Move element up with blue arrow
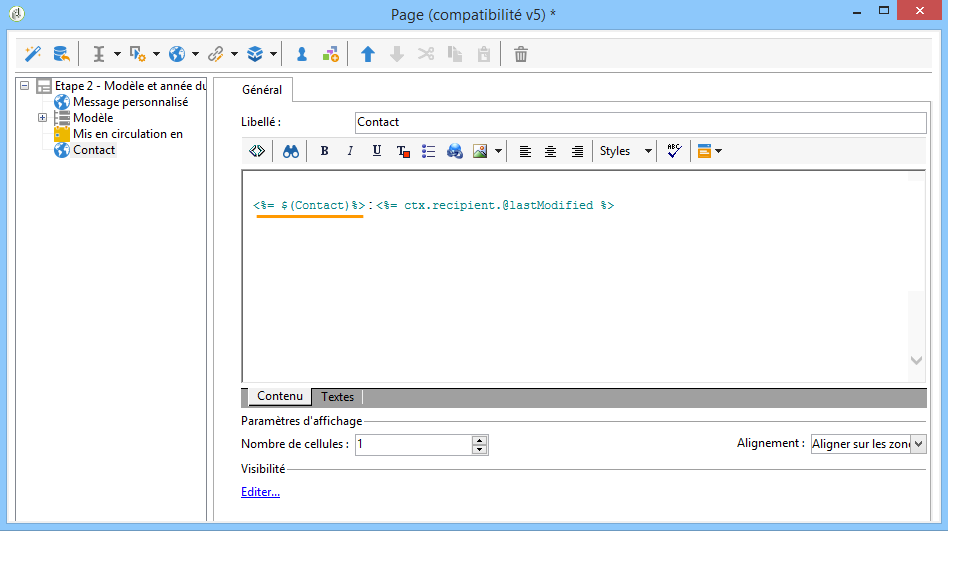This screenshot has height=561, width=979. point(368,54)
